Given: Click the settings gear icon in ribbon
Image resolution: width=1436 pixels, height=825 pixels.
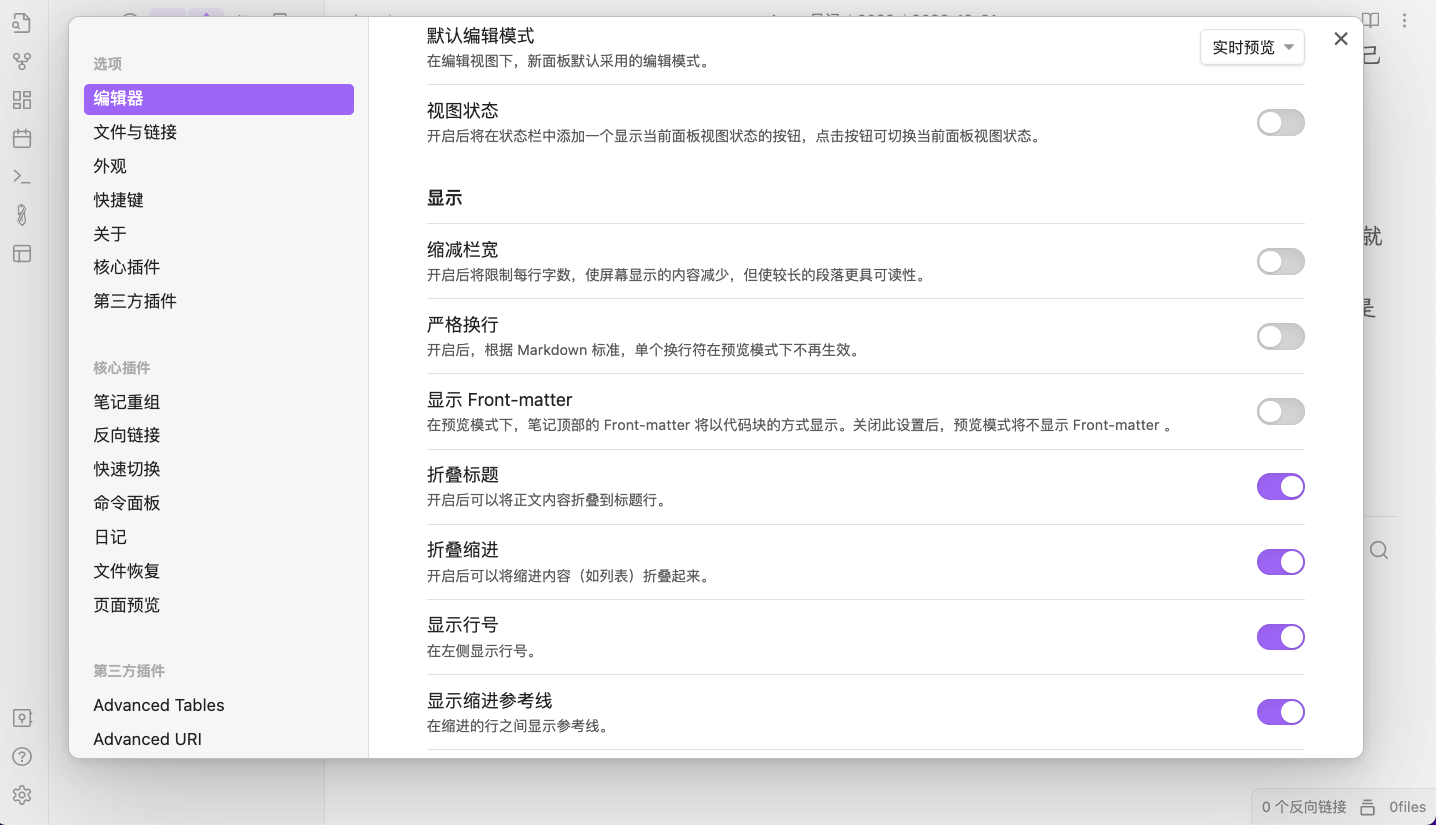Looking at the screenshot, I should point(22,795).
